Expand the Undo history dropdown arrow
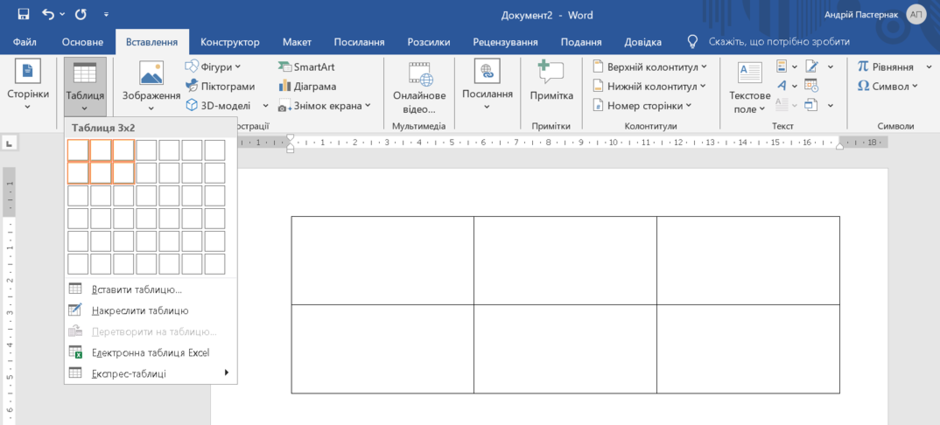This screenshot has height=425, width=940. [63, 14]
